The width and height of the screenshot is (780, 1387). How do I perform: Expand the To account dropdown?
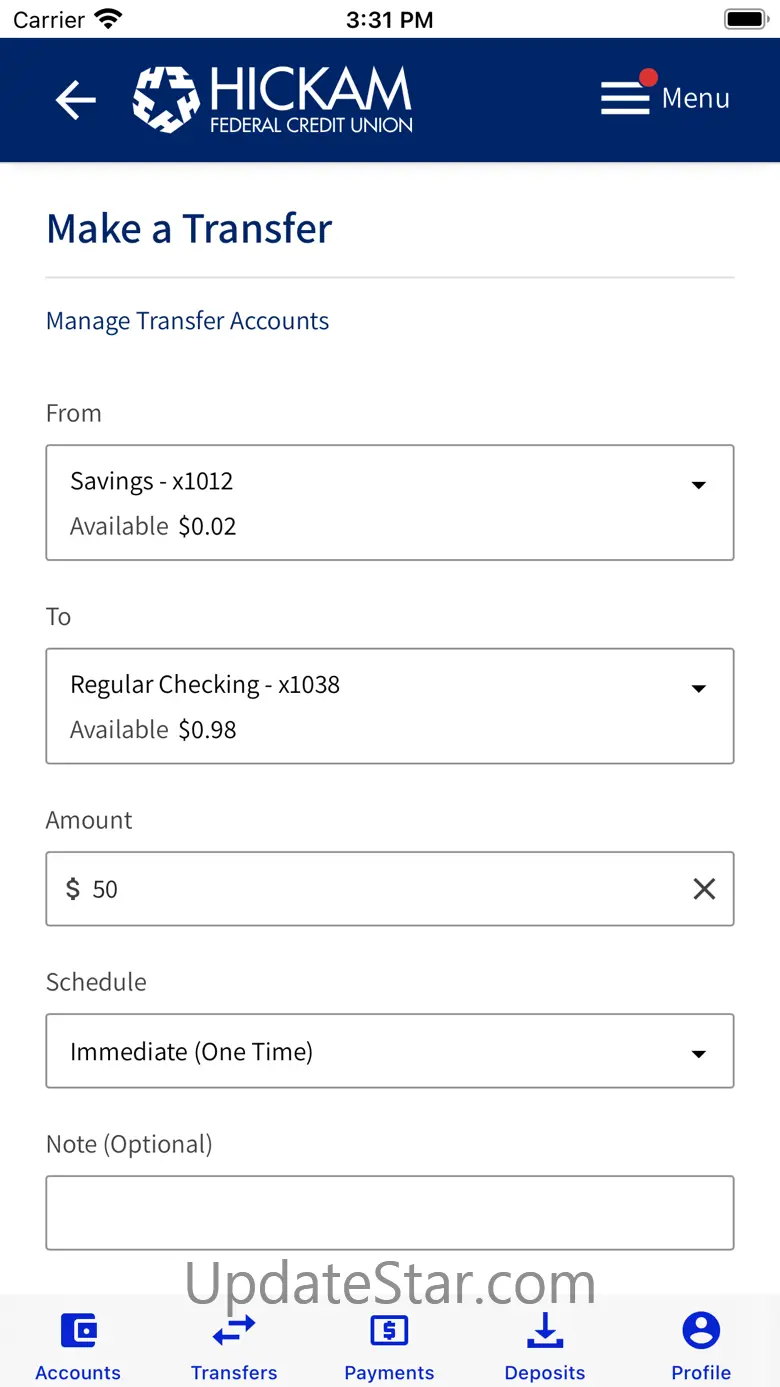[698, 689]
